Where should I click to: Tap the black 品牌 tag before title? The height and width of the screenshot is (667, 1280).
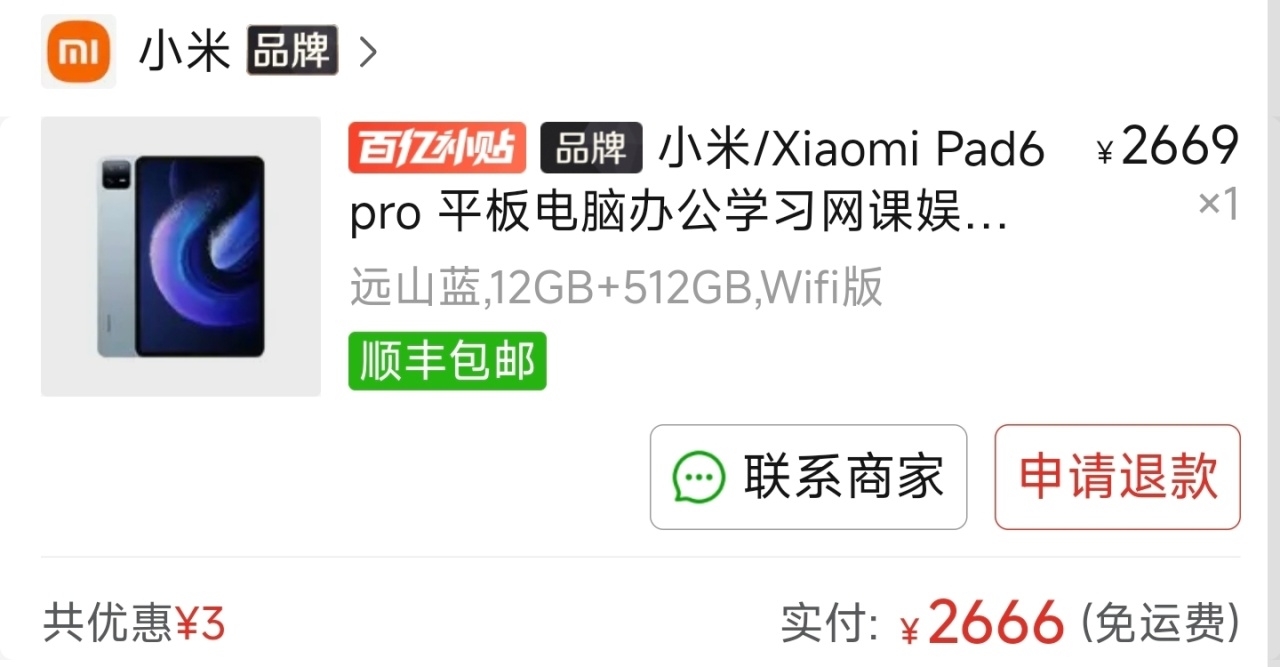[x=591, y=148]
